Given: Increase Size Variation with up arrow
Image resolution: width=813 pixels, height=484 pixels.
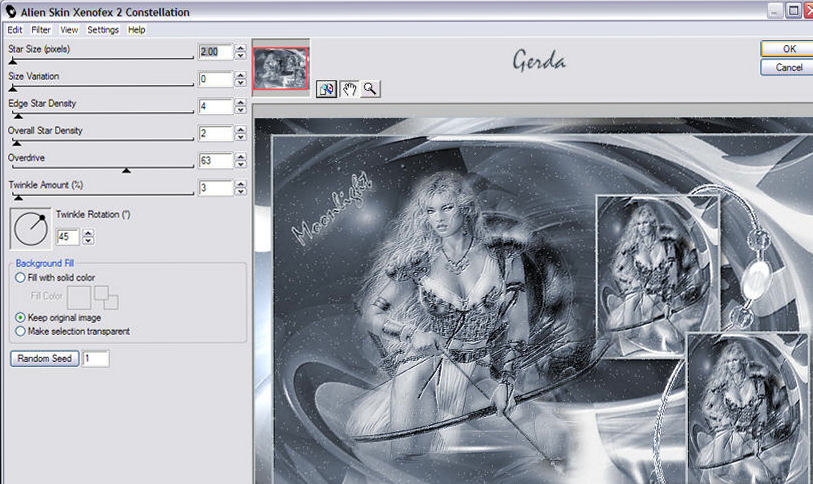Looking at the screenshot, I should tap(240, 76).
